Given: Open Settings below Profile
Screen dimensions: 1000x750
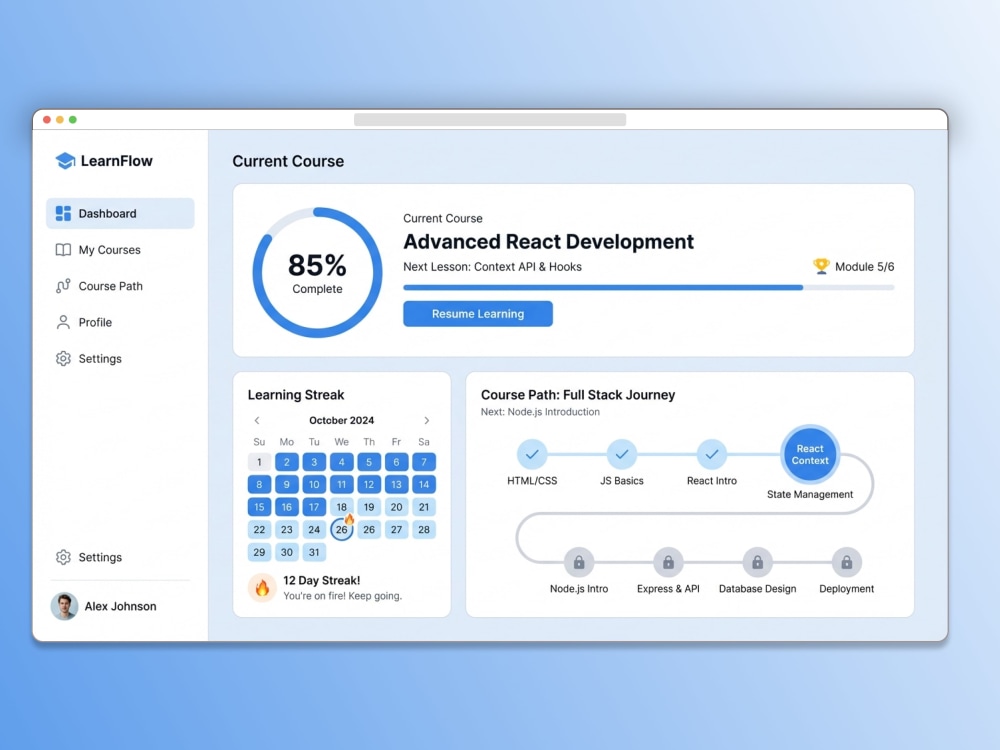Looking at the screenshot, I should tap(120, 358).
